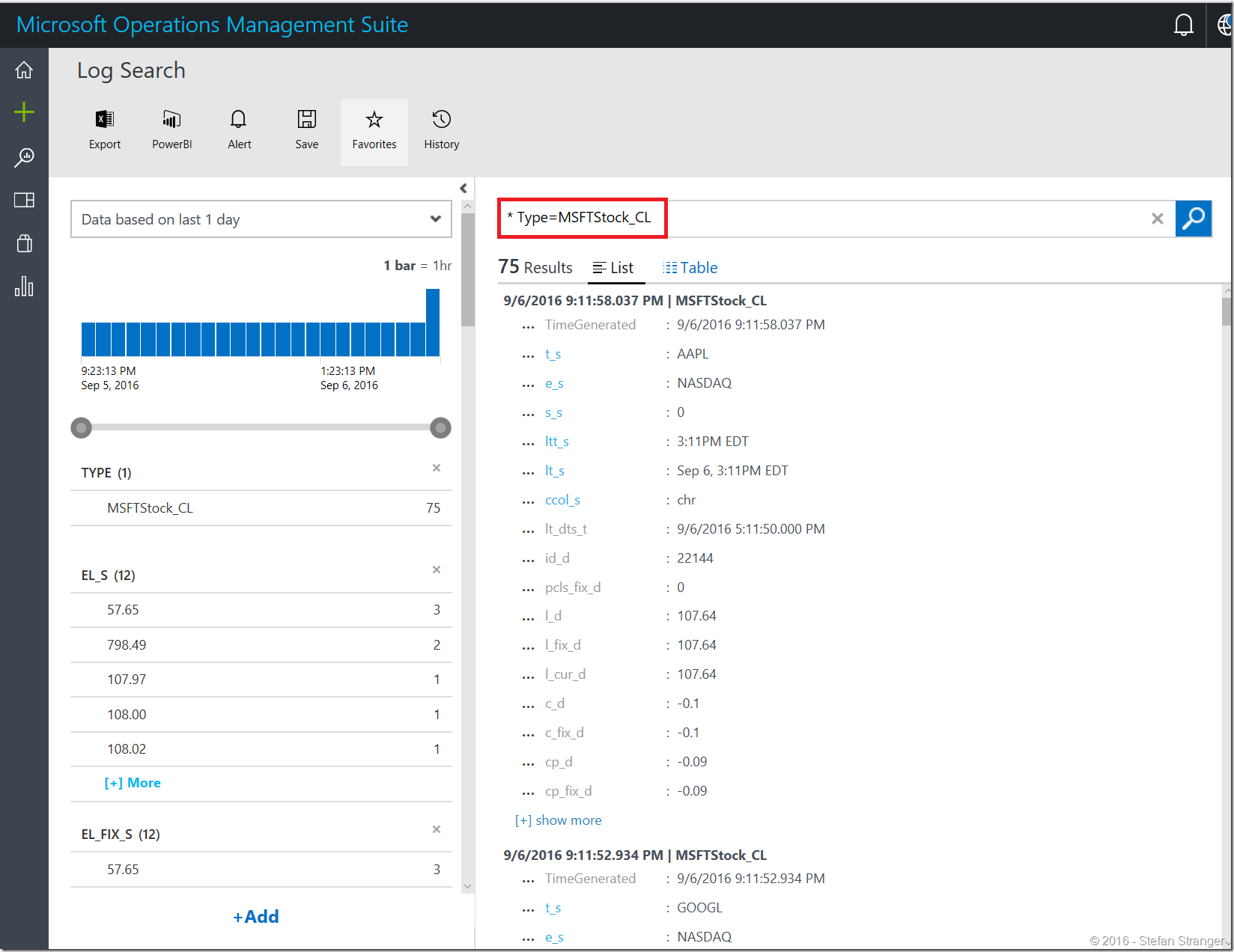Select EL_S value 798.49
Image resolution: width=1234 pixels, height=952 pixels.
pos(261,645)
